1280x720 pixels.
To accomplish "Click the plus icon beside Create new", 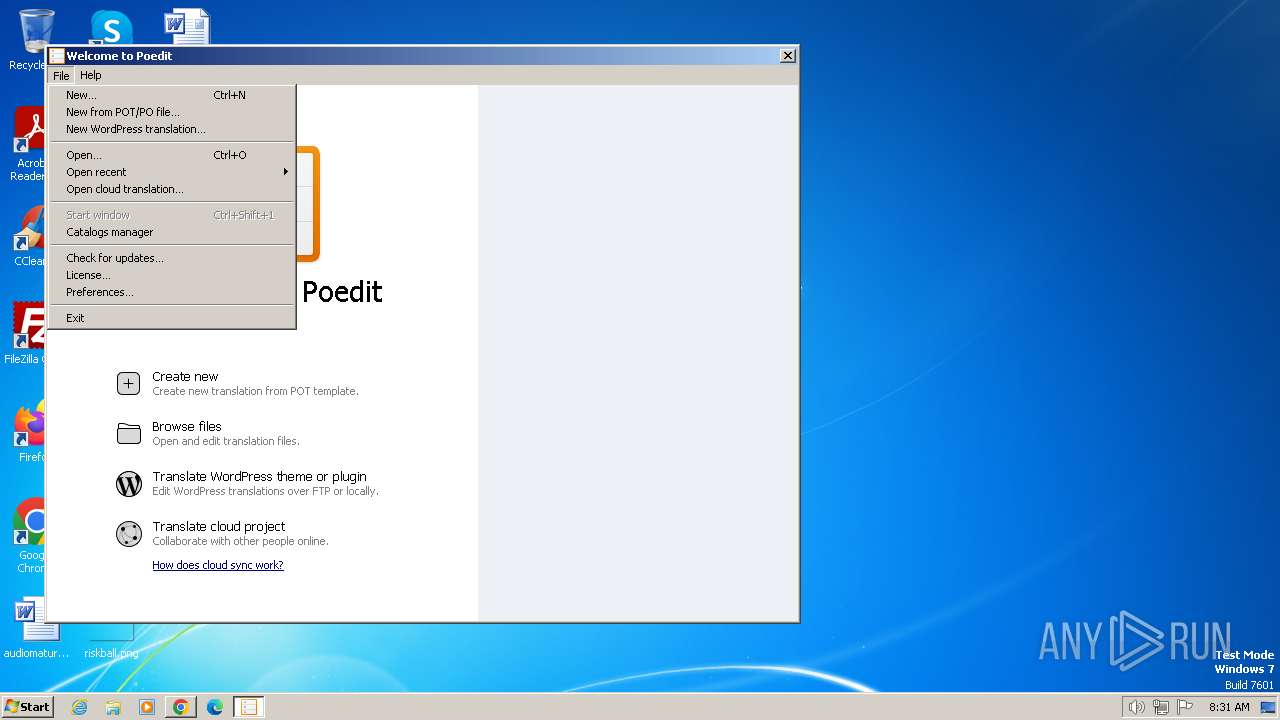I will coord(128,383).
